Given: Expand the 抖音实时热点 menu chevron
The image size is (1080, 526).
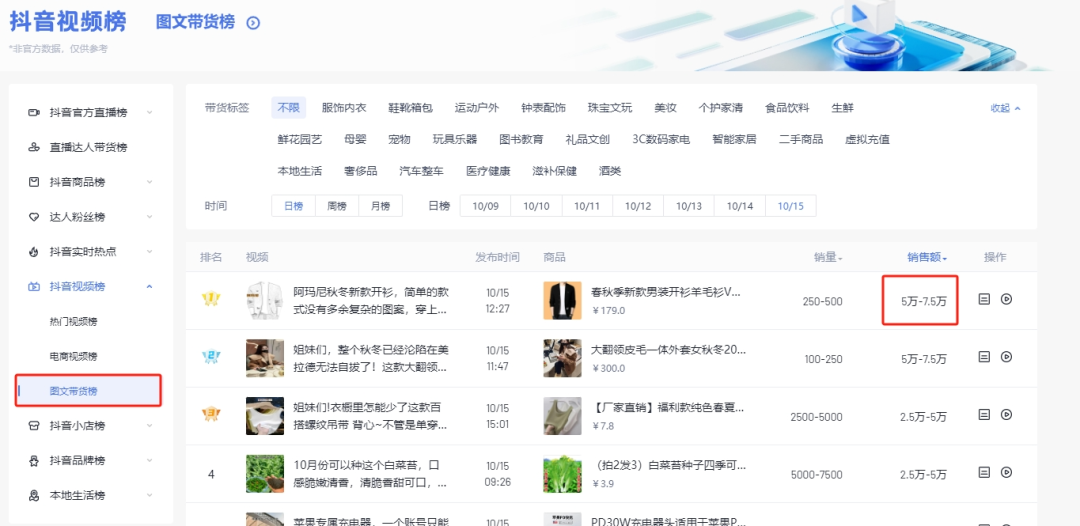Looking at the screenshot, I should click(x=149, y=251).
